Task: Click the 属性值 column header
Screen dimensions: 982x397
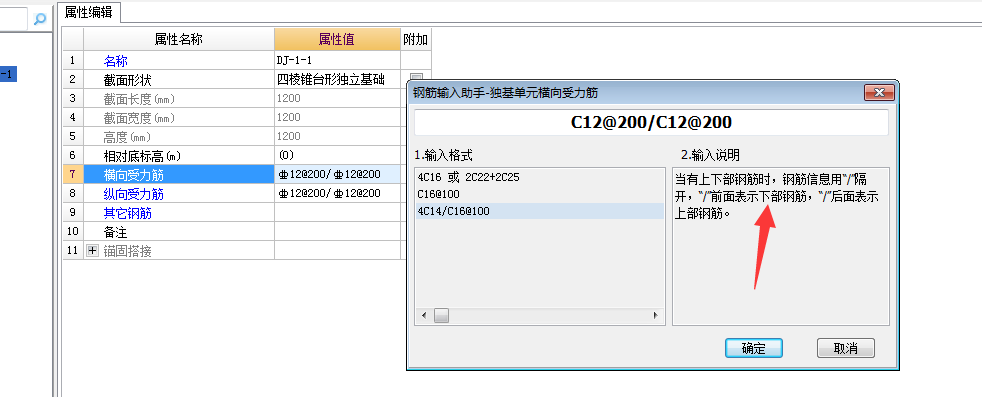Action: 338,39
